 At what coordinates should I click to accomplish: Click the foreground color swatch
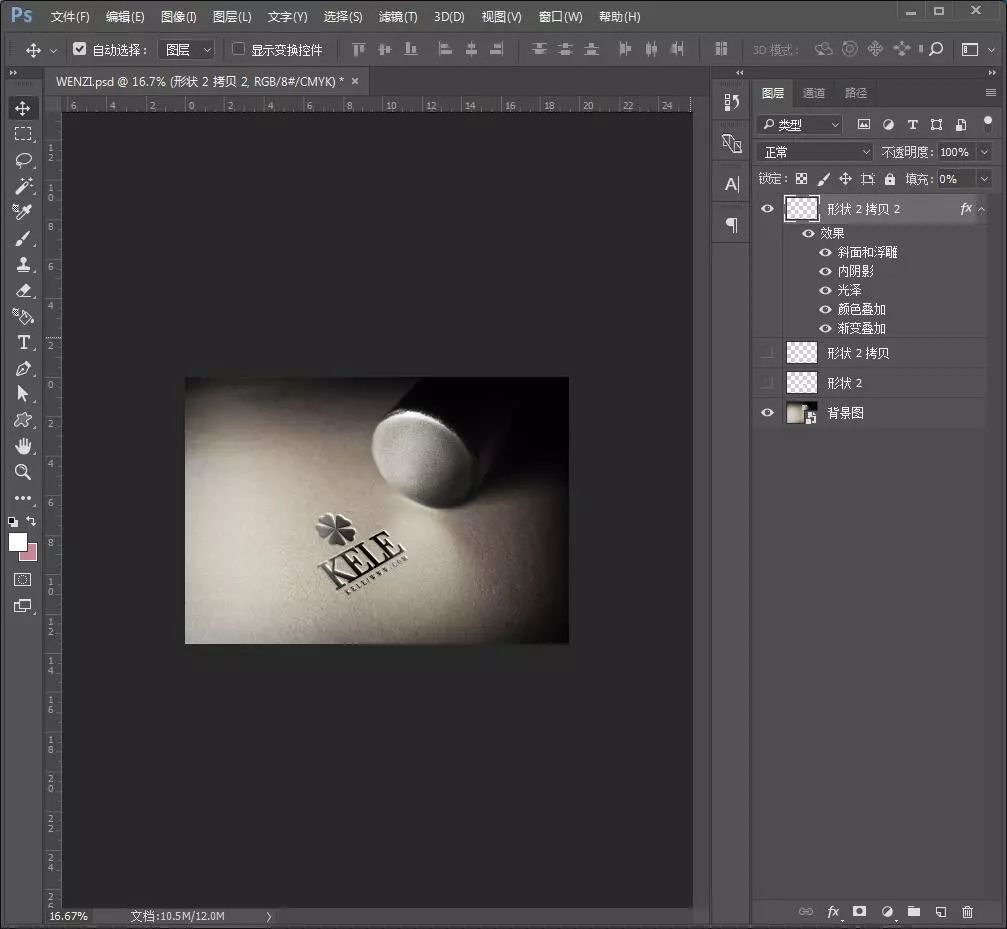(18, 542)
